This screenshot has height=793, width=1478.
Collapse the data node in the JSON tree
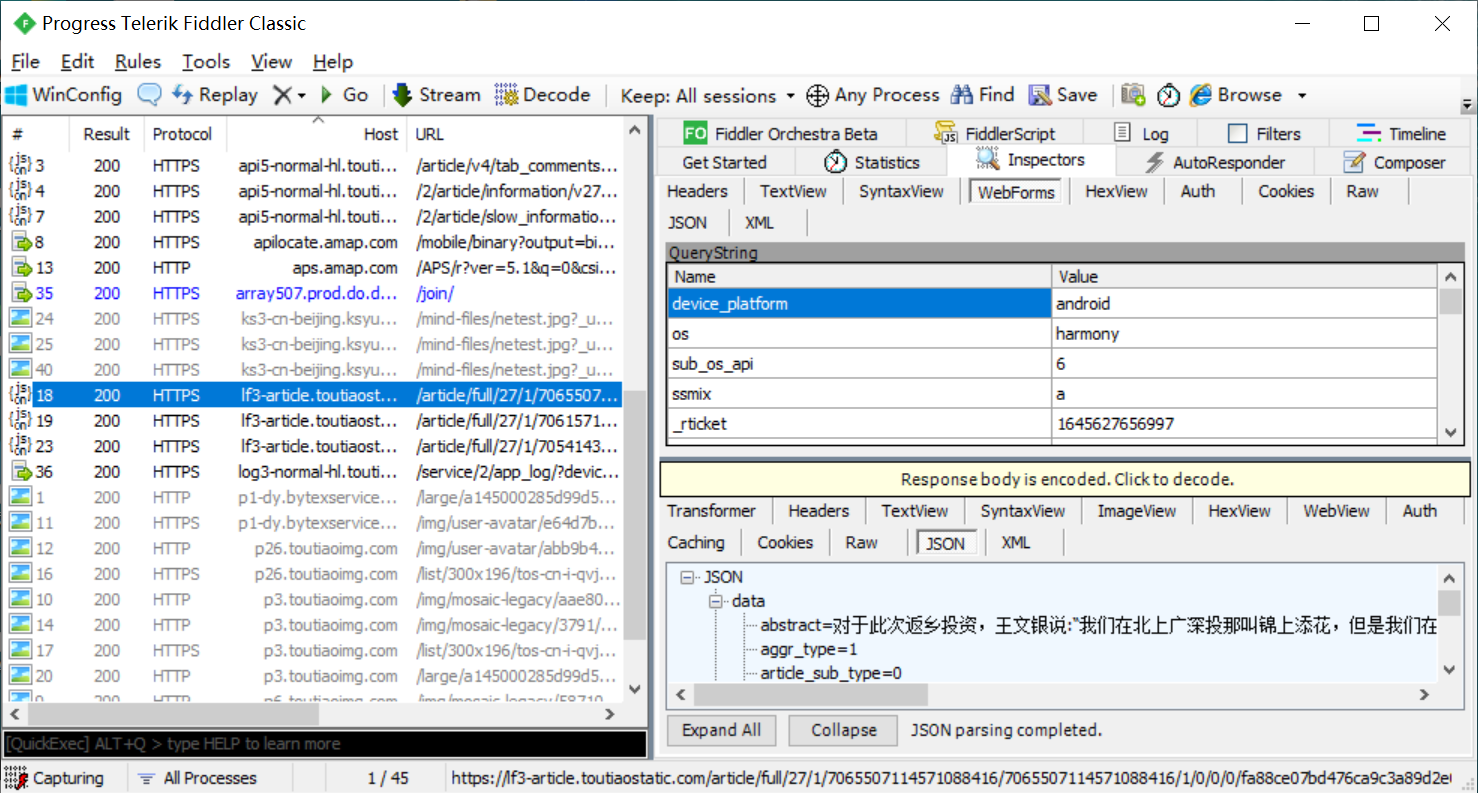tap(714, 600)
